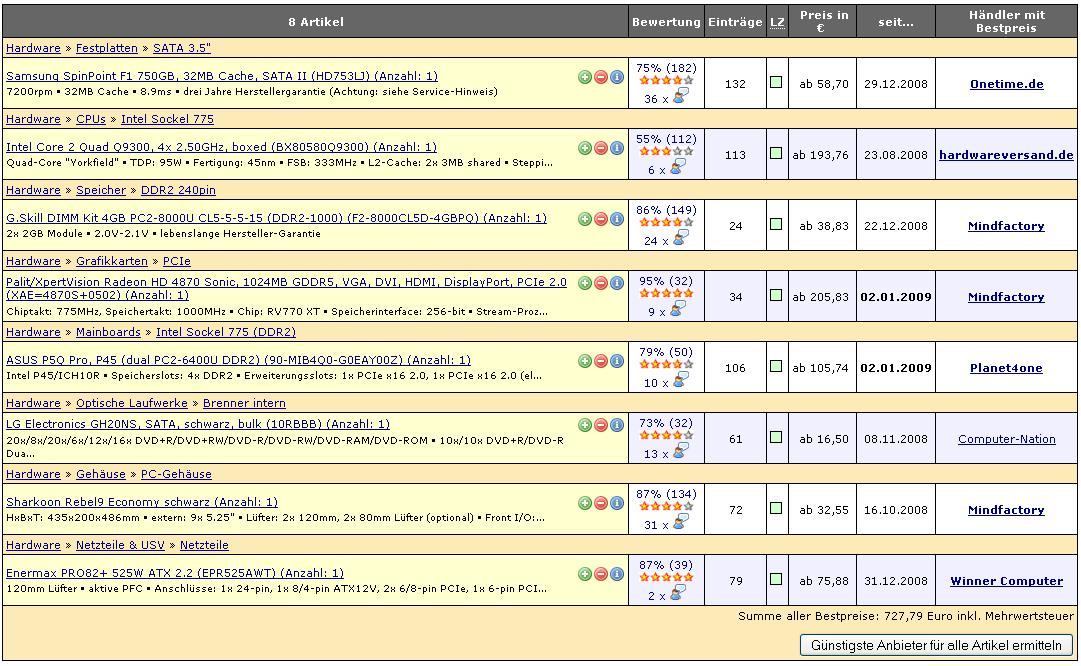Tick LZ checkbox for LG Electronics GH20NS
Image resolution: width=1081 pixels, height=666 pixels.
point(776,437)
